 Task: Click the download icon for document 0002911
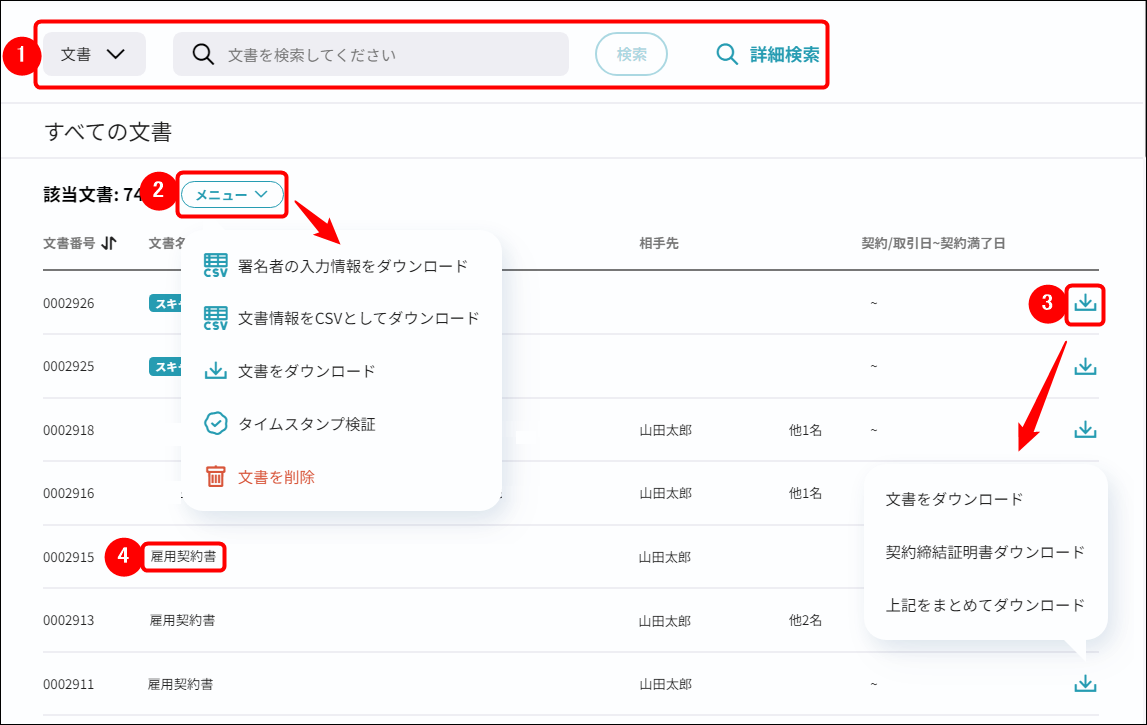(x=1085, y=684)
